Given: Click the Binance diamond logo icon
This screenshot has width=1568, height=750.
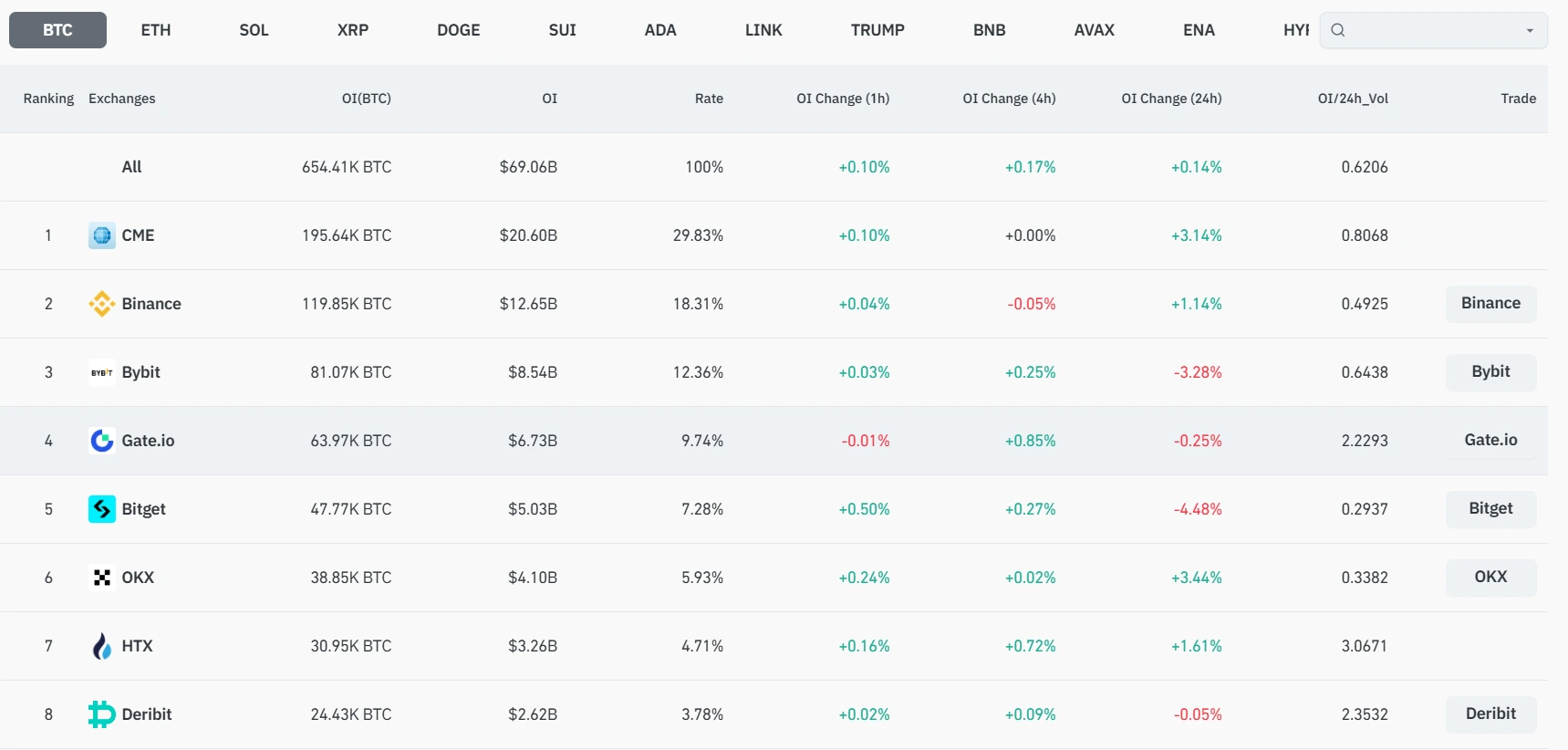Looking at the screenshot, I should pyautogui.click(x=102, y=304).
